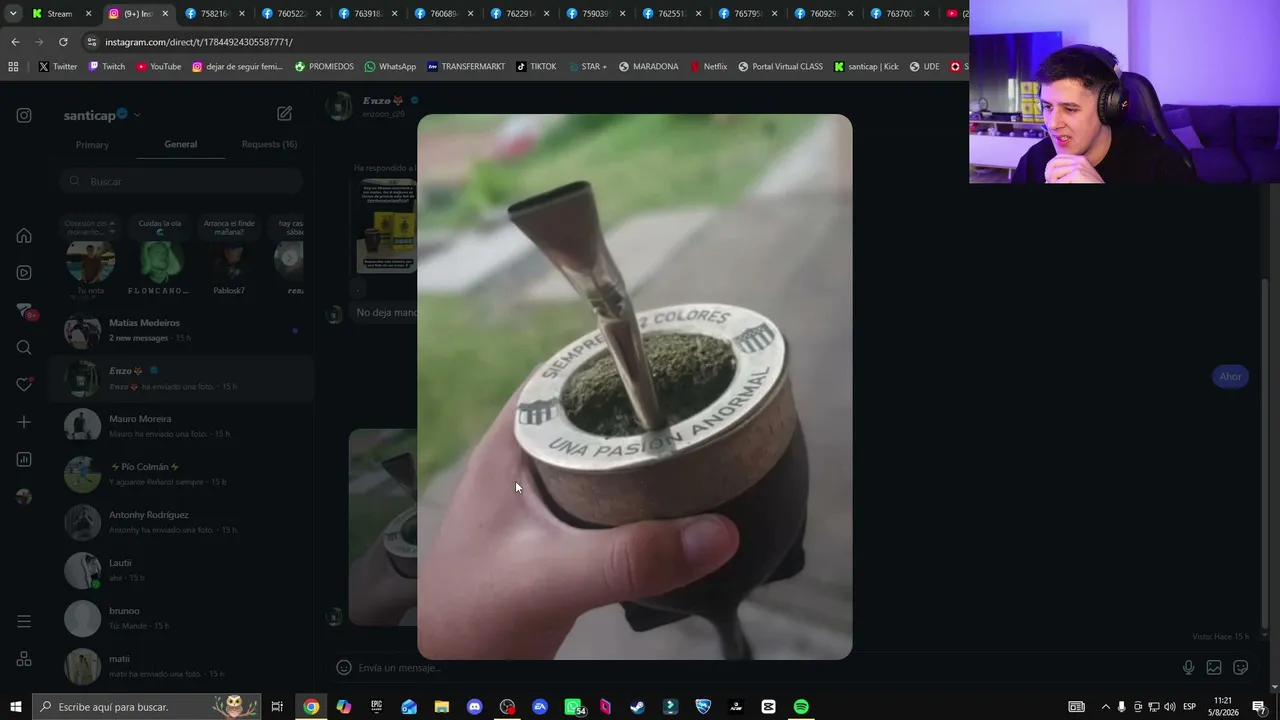Screen dimensions: 1280x720
Task: Open the Windows Start menu
Action: pyautogui.click(x=15, y=707)
